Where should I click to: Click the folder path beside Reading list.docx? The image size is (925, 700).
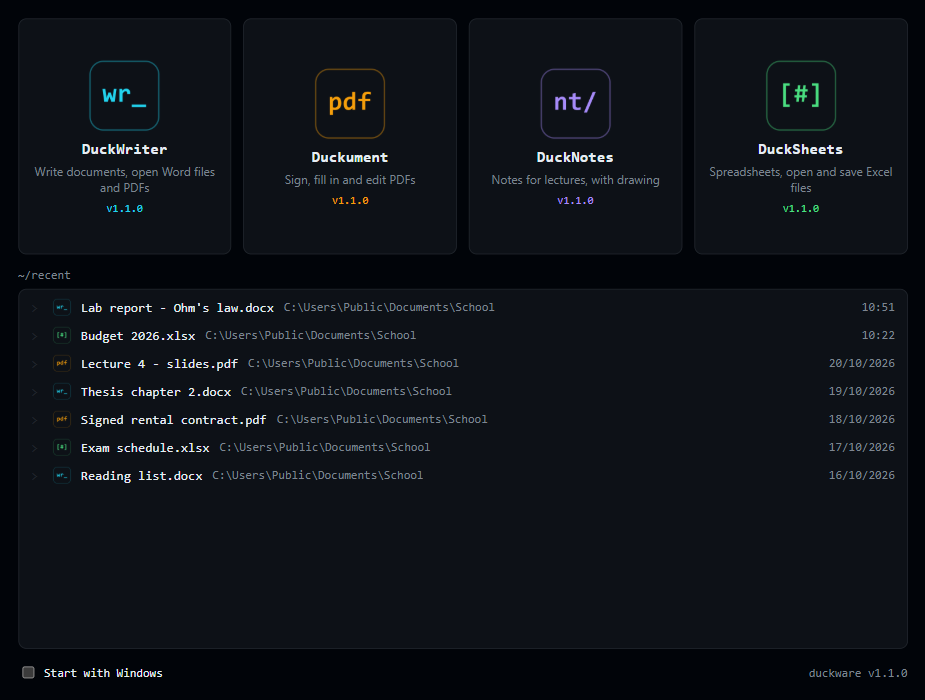pyautogui.click(x=317, y=475)
